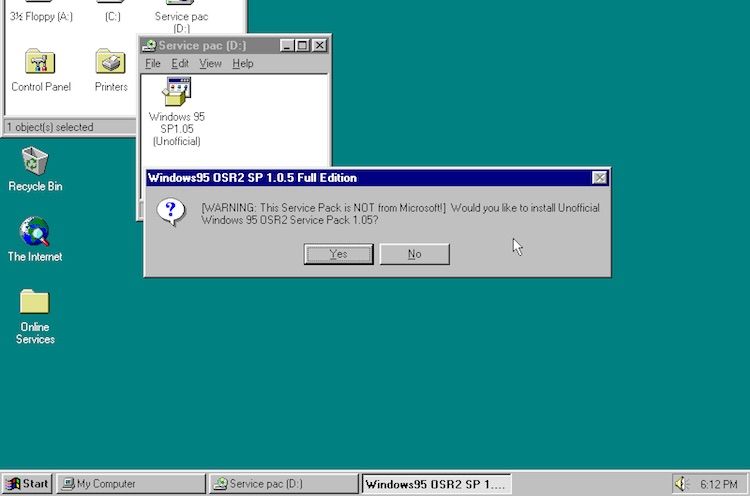750x496 pixels.
Task: Click the dialog title bar text
Action: pos(252,178)
